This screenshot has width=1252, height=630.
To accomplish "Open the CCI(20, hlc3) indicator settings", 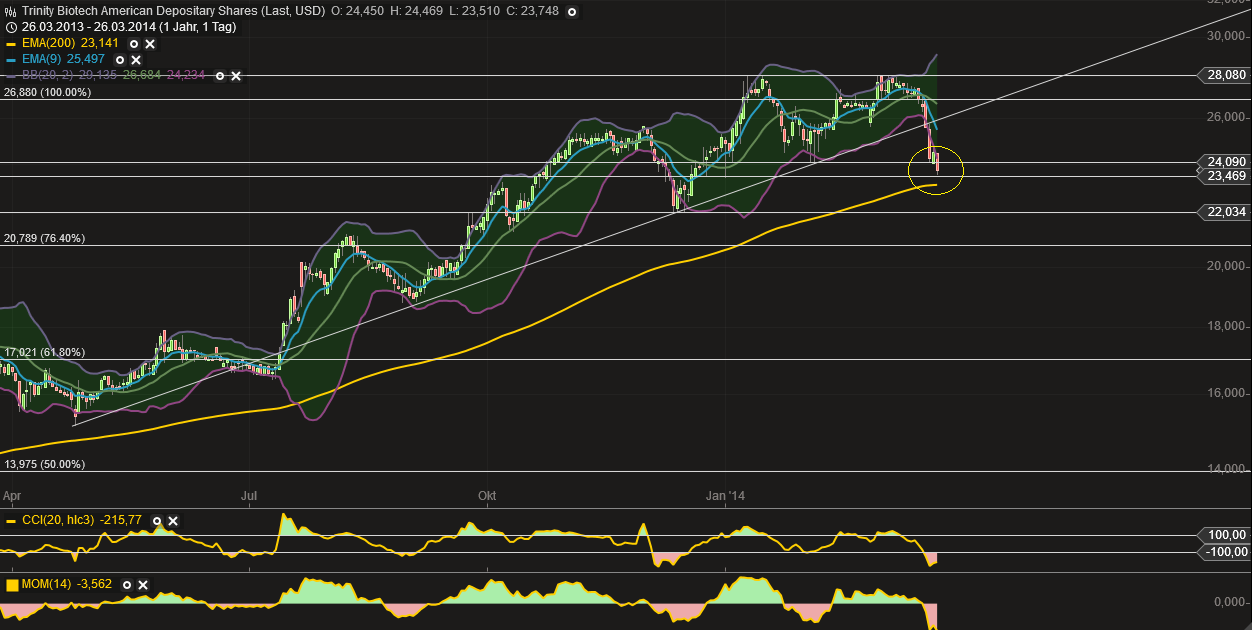I will pos(157,521).
